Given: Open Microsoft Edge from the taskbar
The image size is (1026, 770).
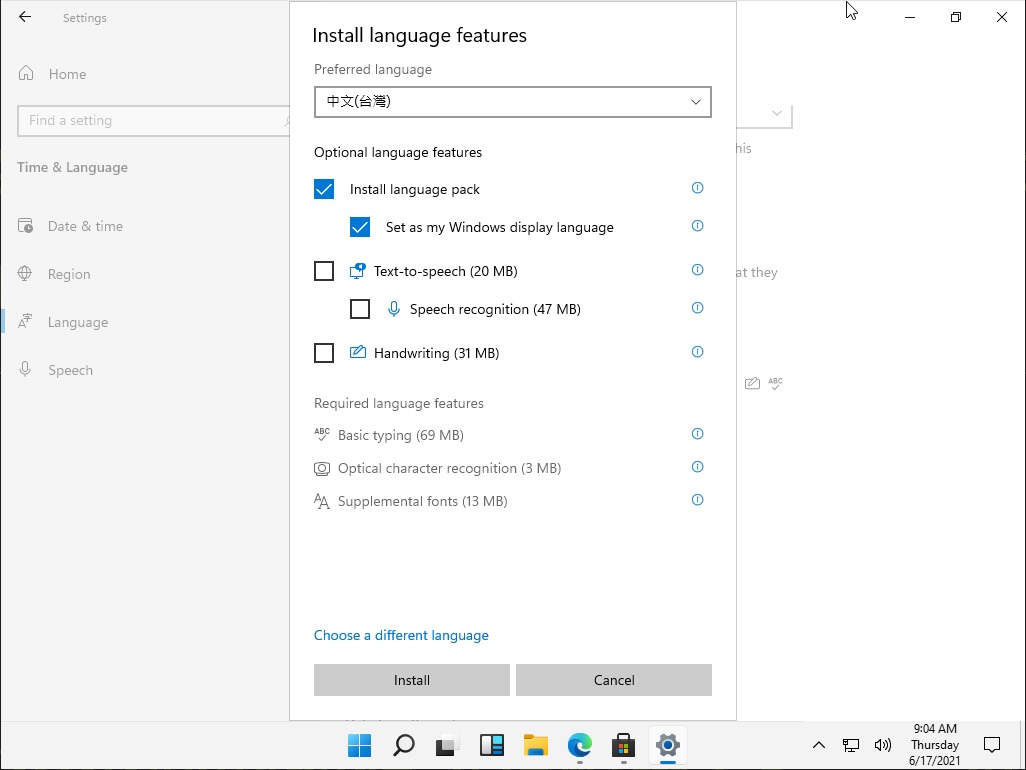Looking at the screenshot, I should [x=580, y=745].
